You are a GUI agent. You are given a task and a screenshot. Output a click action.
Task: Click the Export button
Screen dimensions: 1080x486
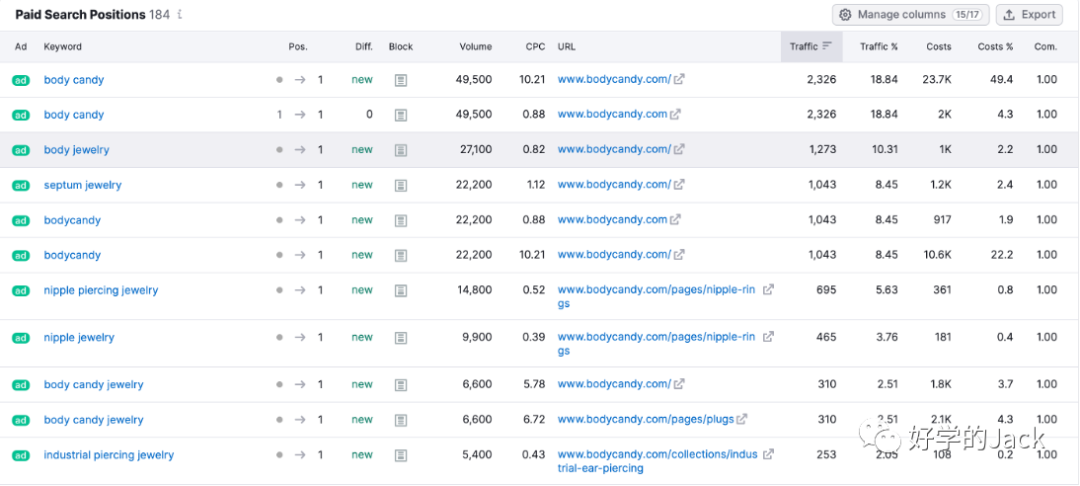click(1029, 14)
